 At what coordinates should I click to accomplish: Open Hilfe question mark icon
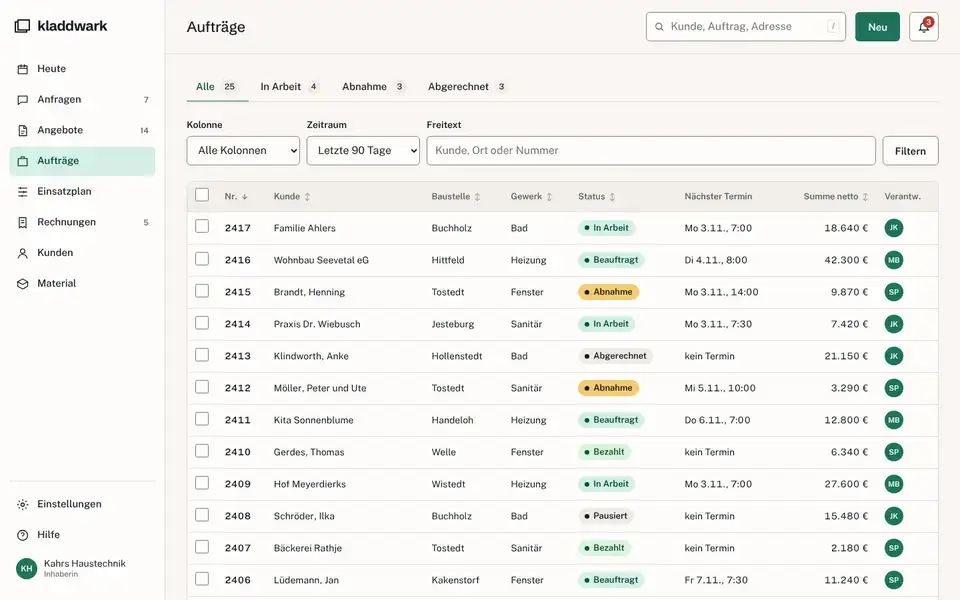pyautogui.click(x=23, y=534)
